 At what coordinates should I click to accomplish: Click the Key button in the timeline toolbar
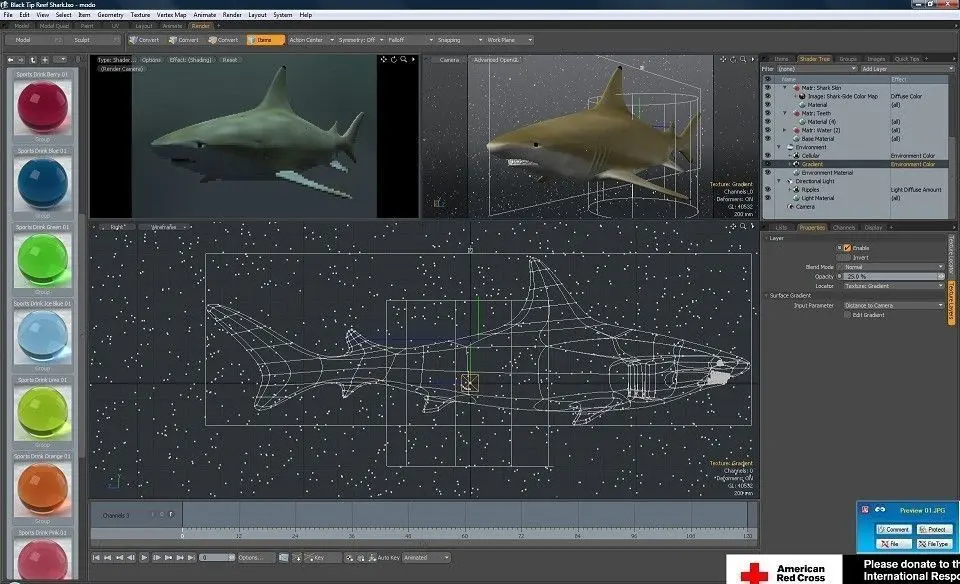(x=322, y=558)
